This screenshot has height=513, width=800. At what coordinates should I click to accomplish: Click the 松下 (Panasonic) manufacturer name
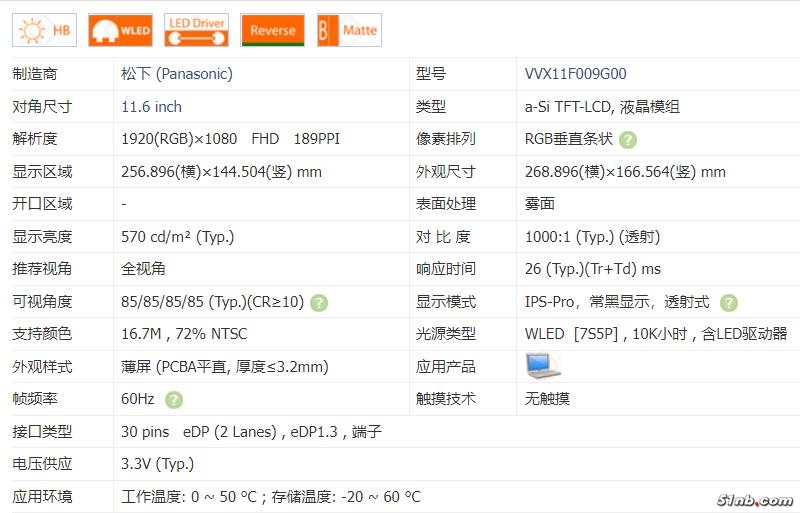click(176, 74)
